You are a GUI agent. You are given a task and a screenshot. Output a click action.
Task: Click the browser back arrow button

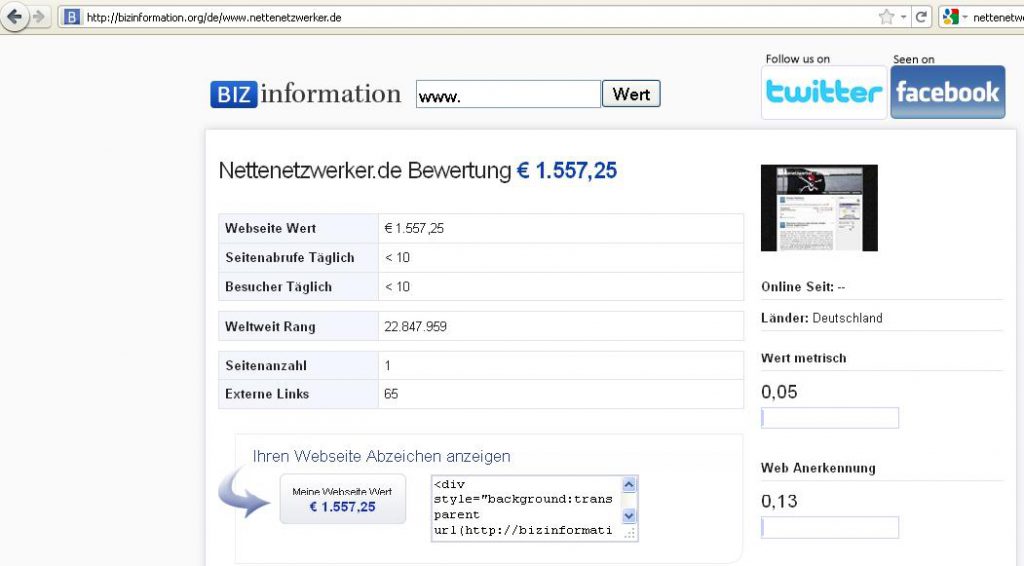14,17
